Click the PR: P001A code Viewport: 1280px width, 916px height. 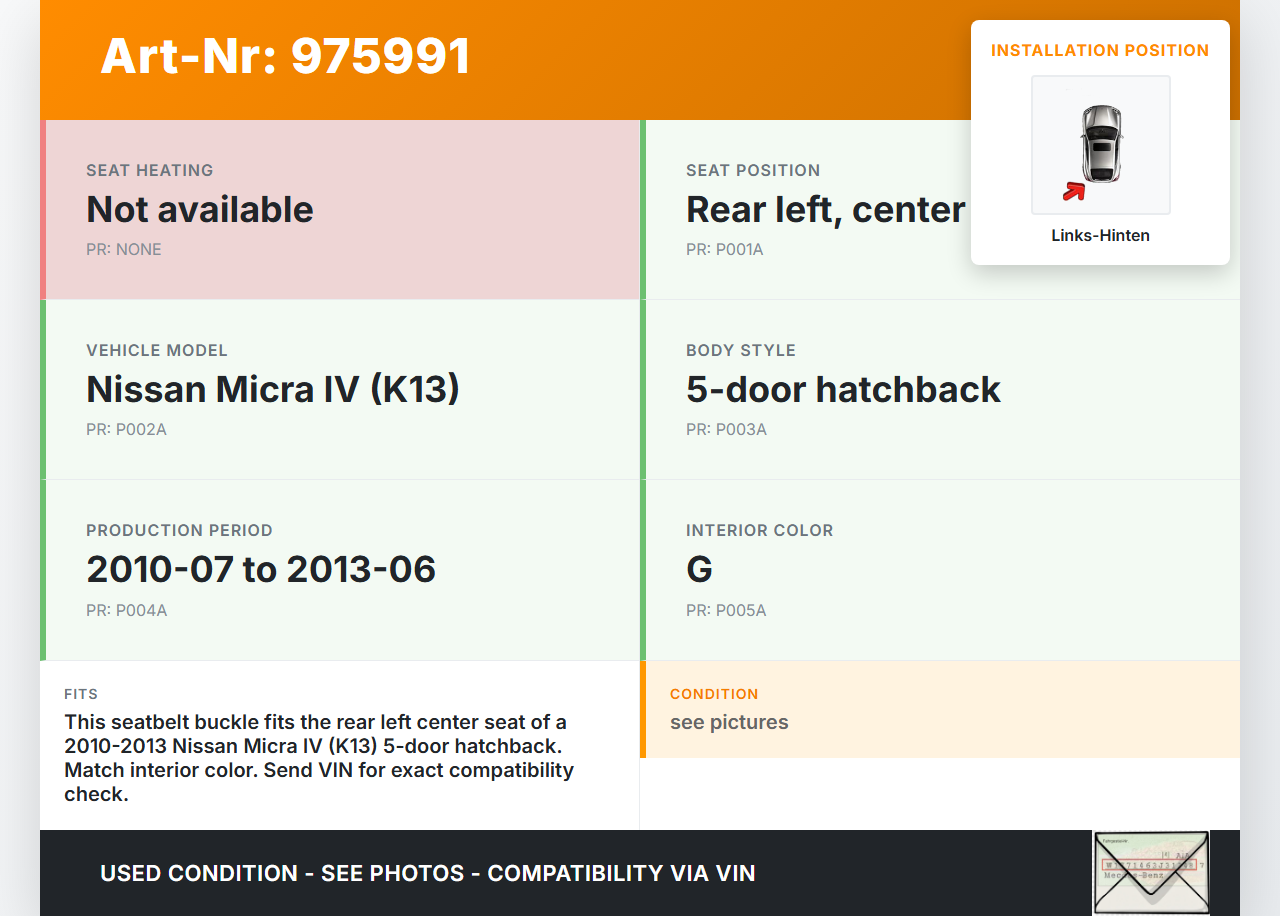[724, 249]
